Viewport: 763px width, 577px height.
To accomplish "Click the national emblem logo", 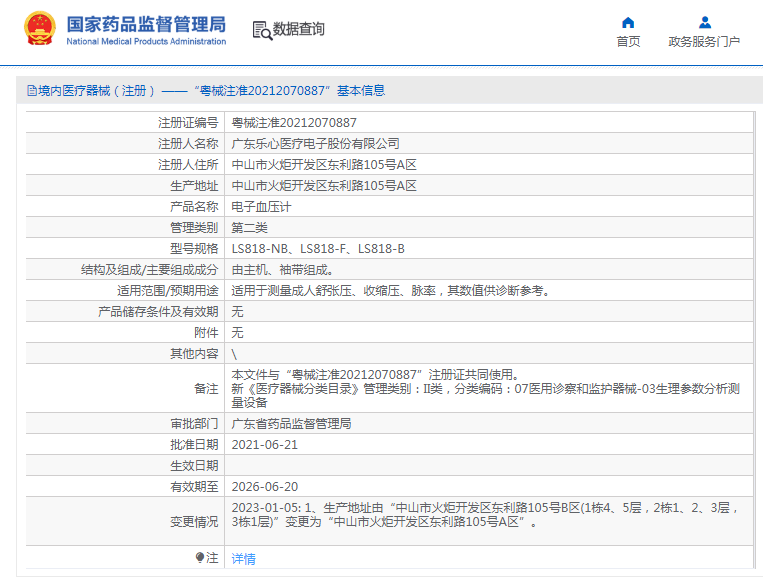I will click(x=40, y=29).
